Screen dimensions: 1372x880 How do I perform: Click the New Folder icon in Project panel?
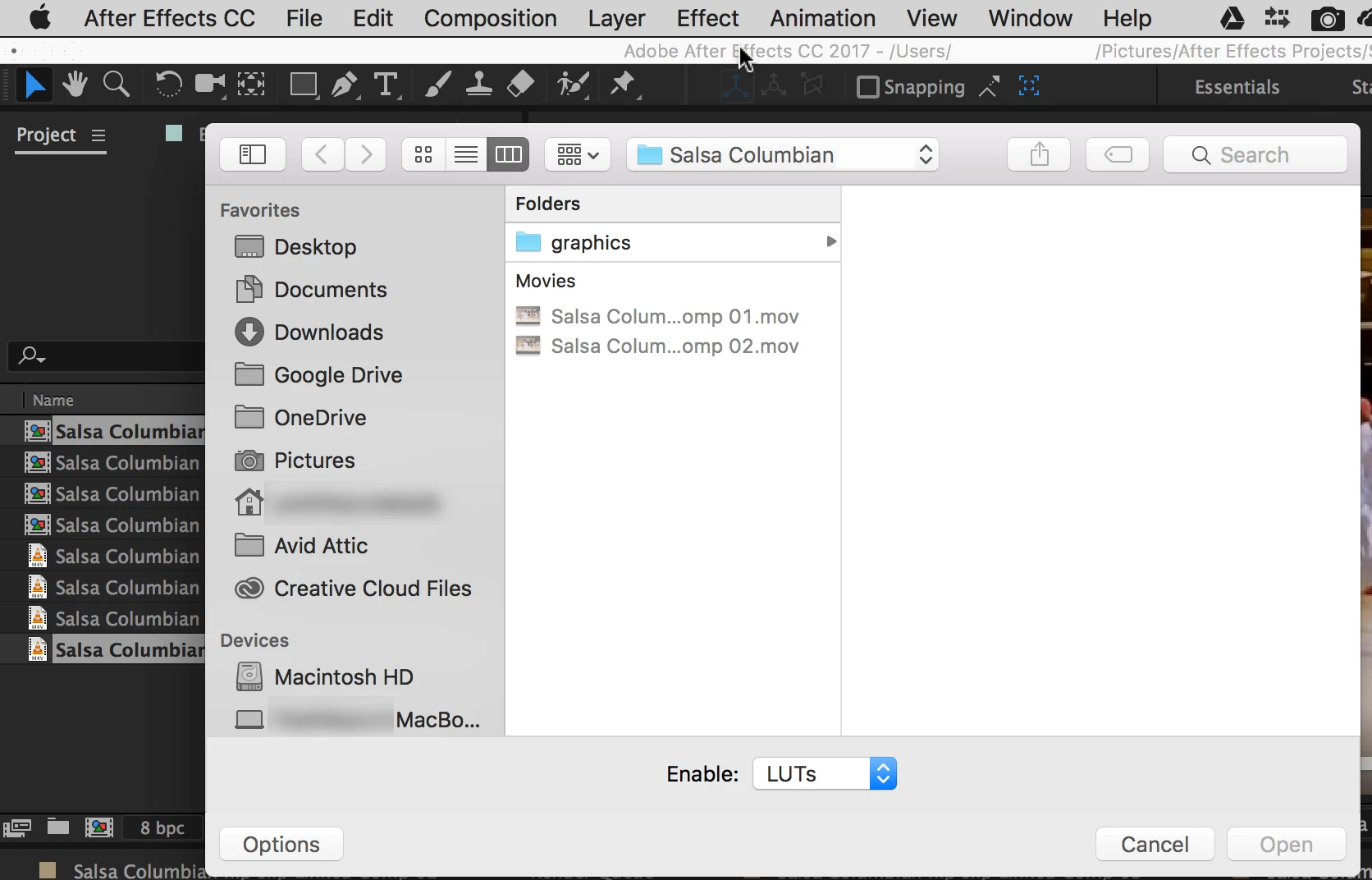click(57, 827)
